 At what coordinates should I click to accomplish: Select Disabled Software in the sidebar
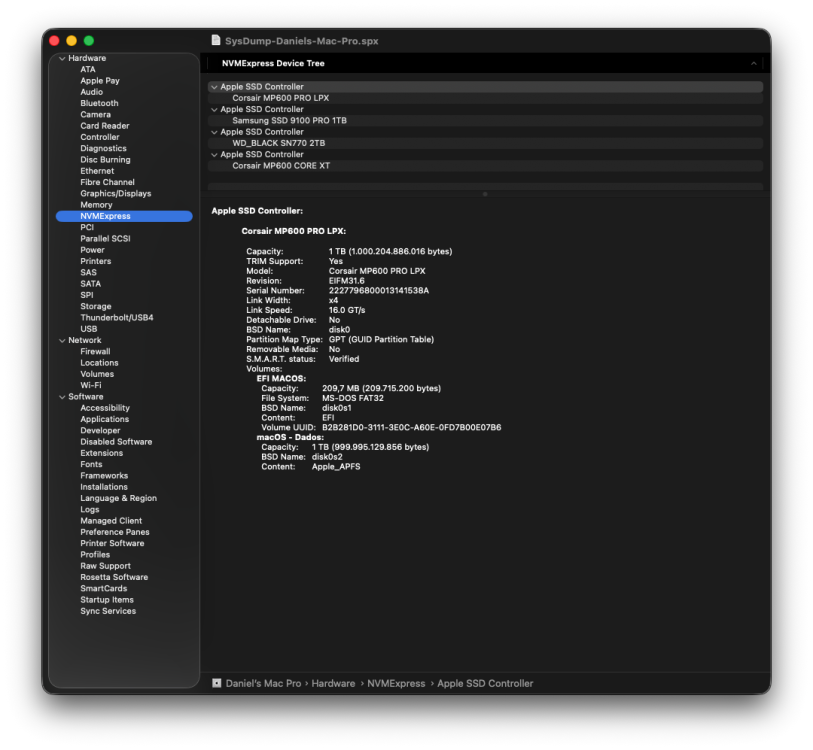coord(116,442)
